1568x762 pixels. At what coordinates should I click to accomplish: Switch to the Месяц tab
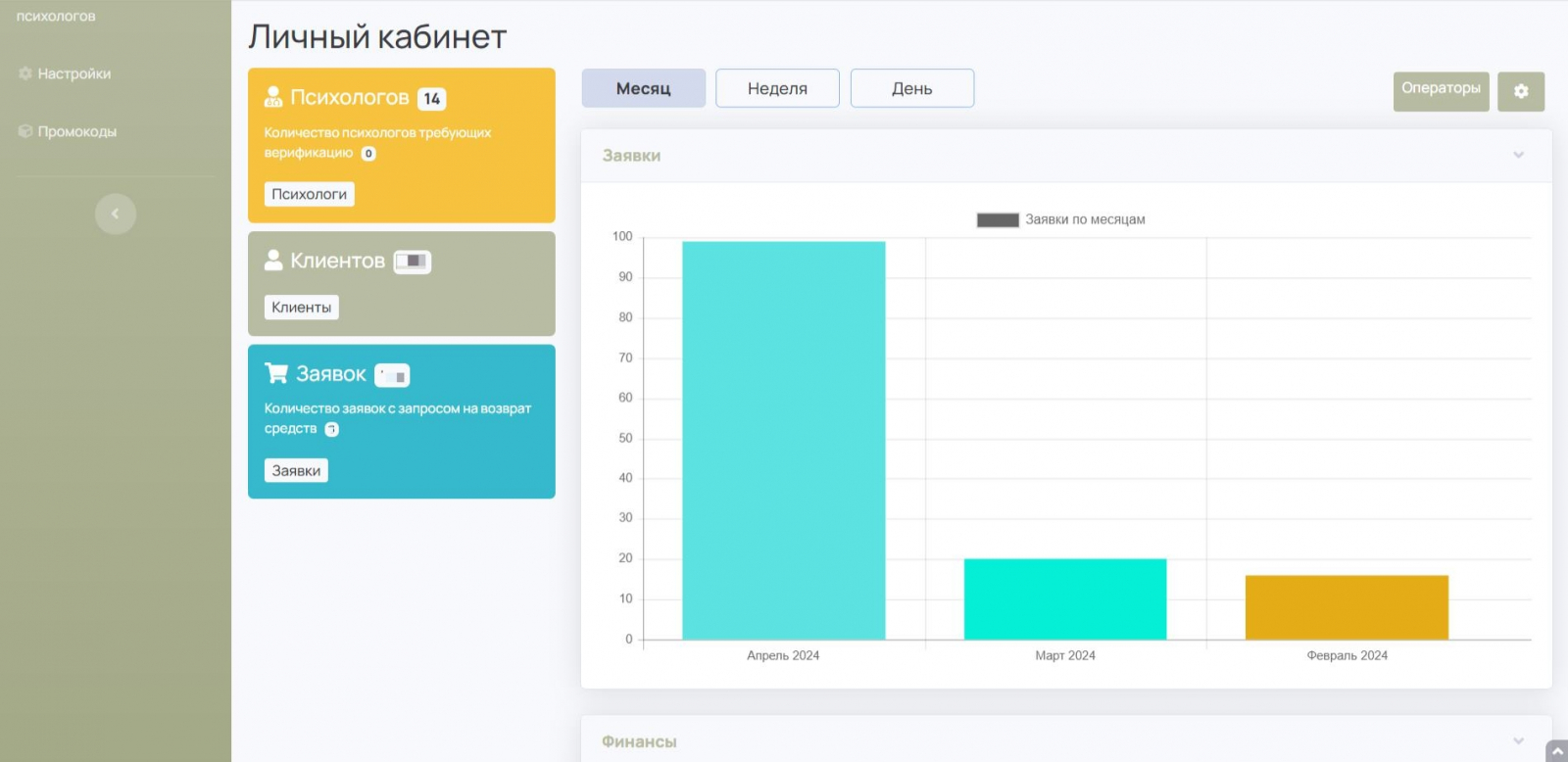[x=644, y=88]
